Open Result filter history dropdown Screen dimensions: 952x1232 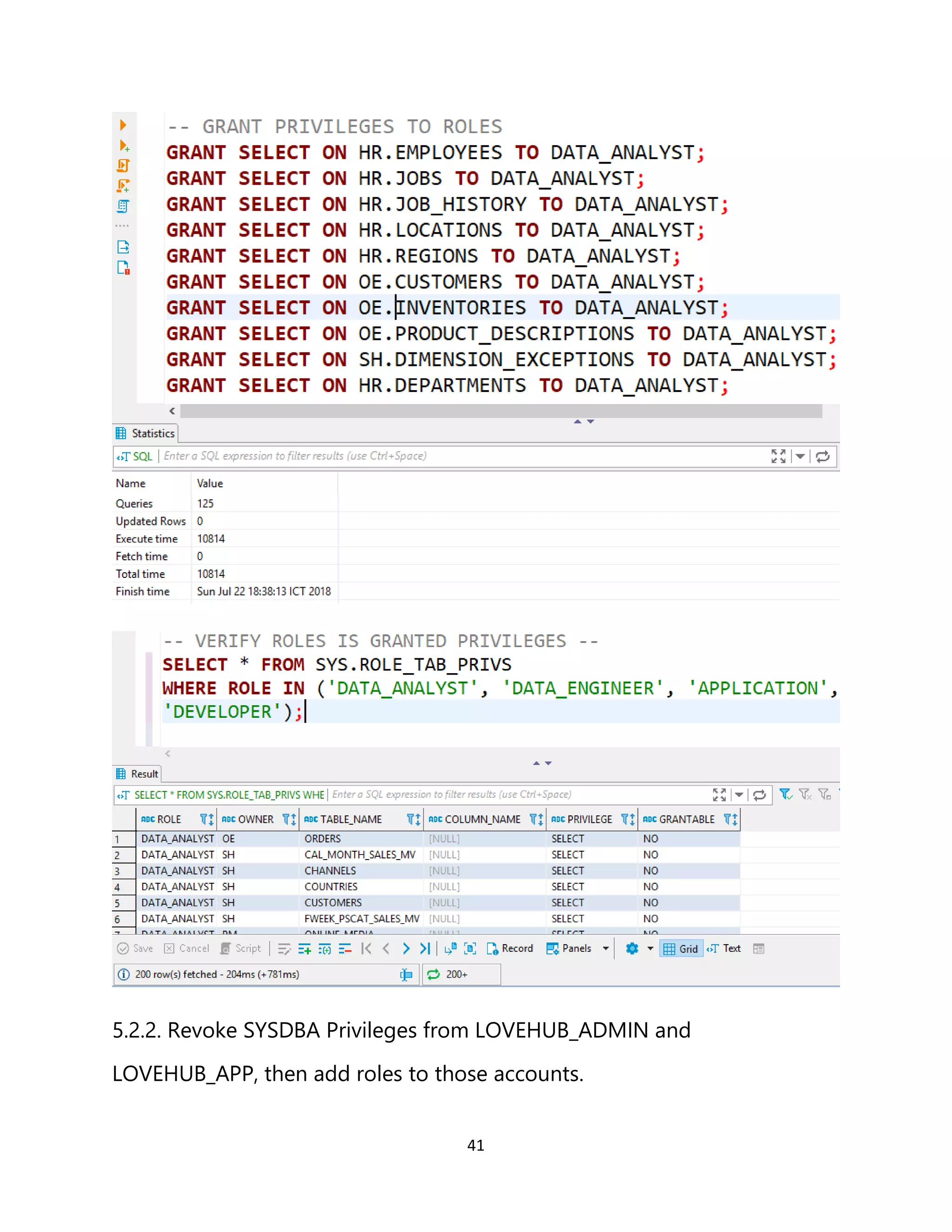(739, 795)
